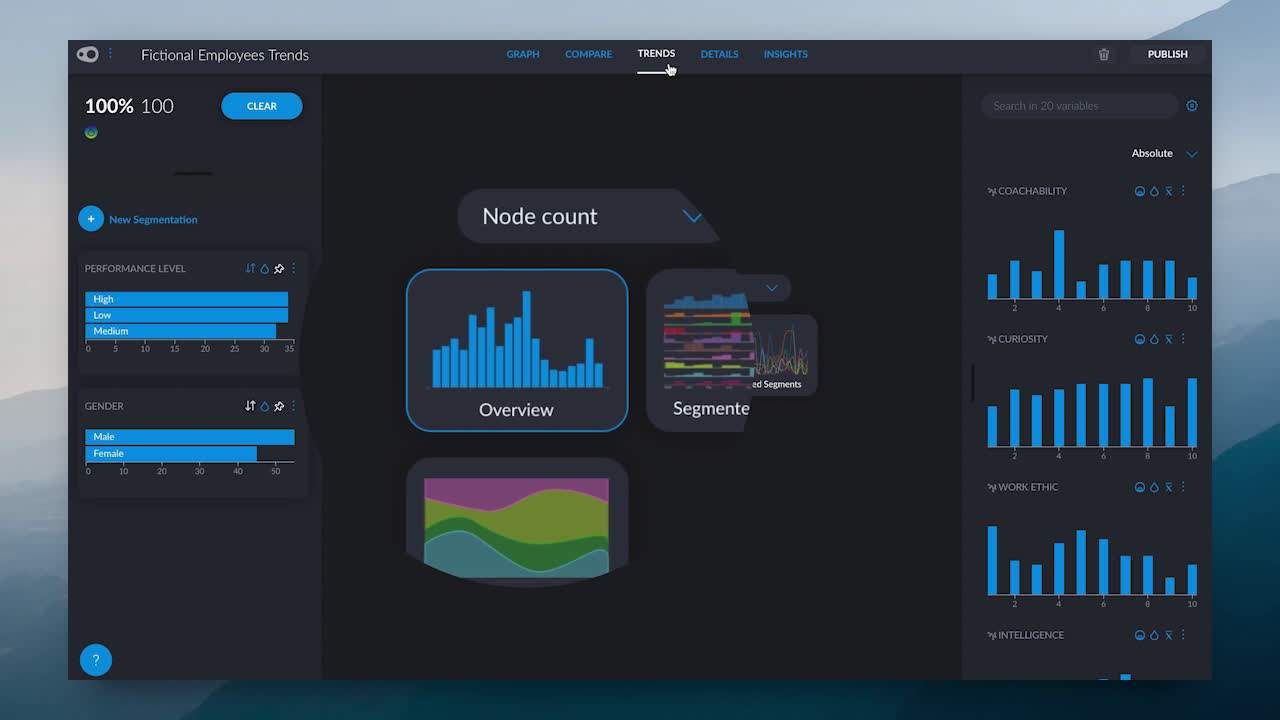Select the Trends tab

[x=656, y=53]
